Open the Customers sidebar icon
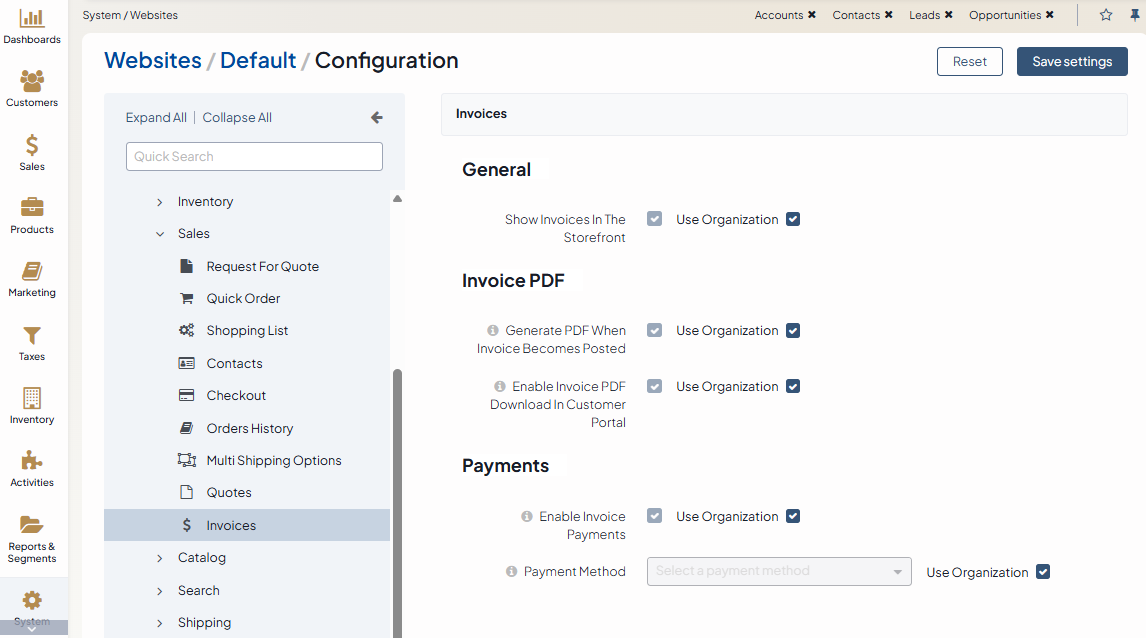The width and height of the screenshot is (1146, 638). [x=32, y=81]
